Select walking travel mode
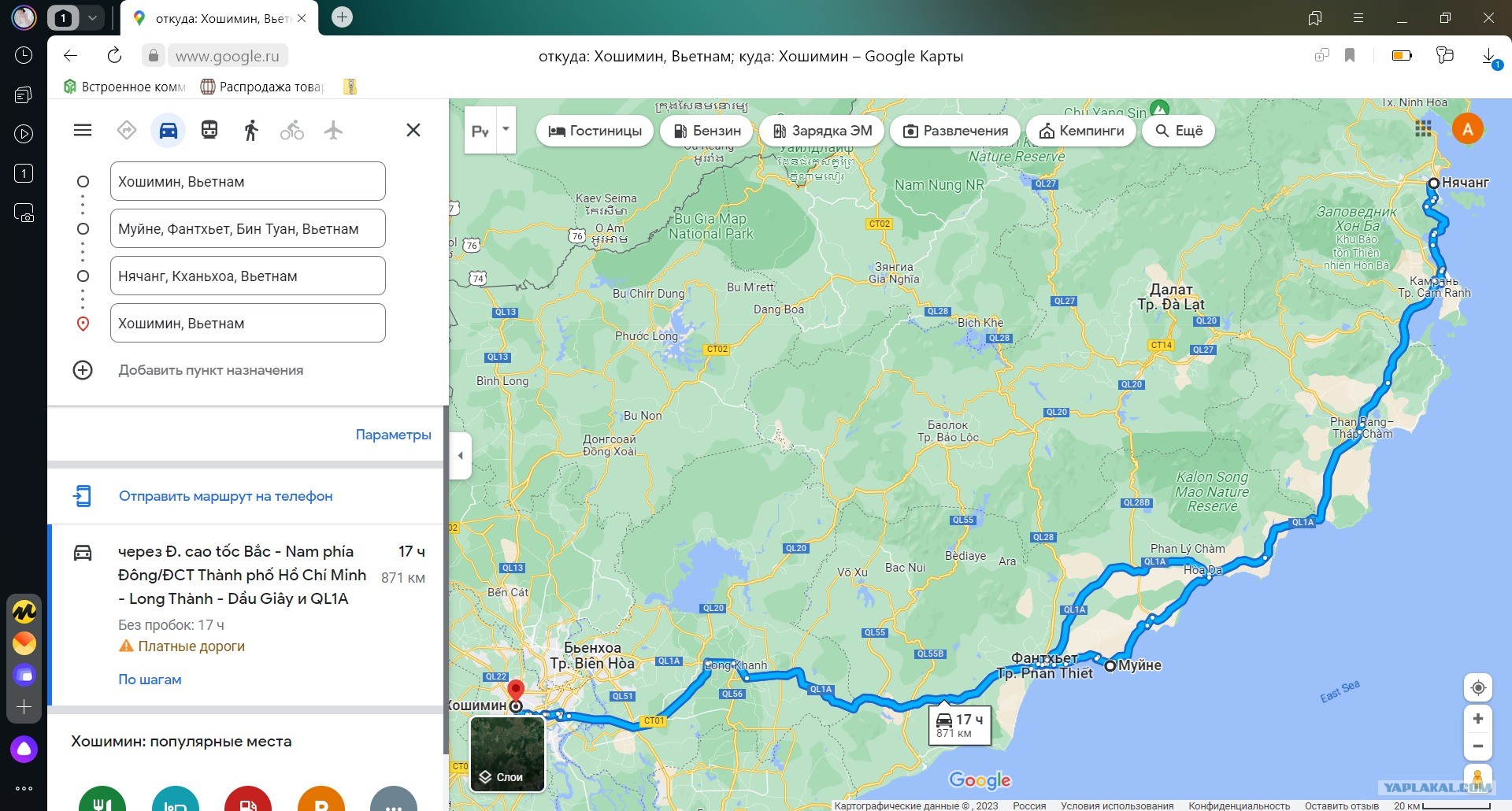Screen dimensions: 1512x811 click(251, 130)
